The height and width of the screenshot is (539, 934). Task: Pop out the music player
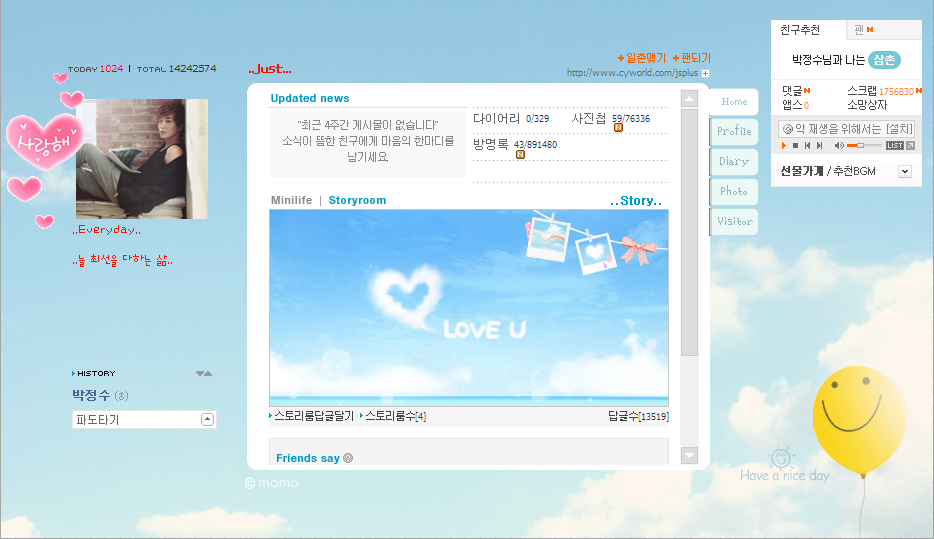coord(911,145)
